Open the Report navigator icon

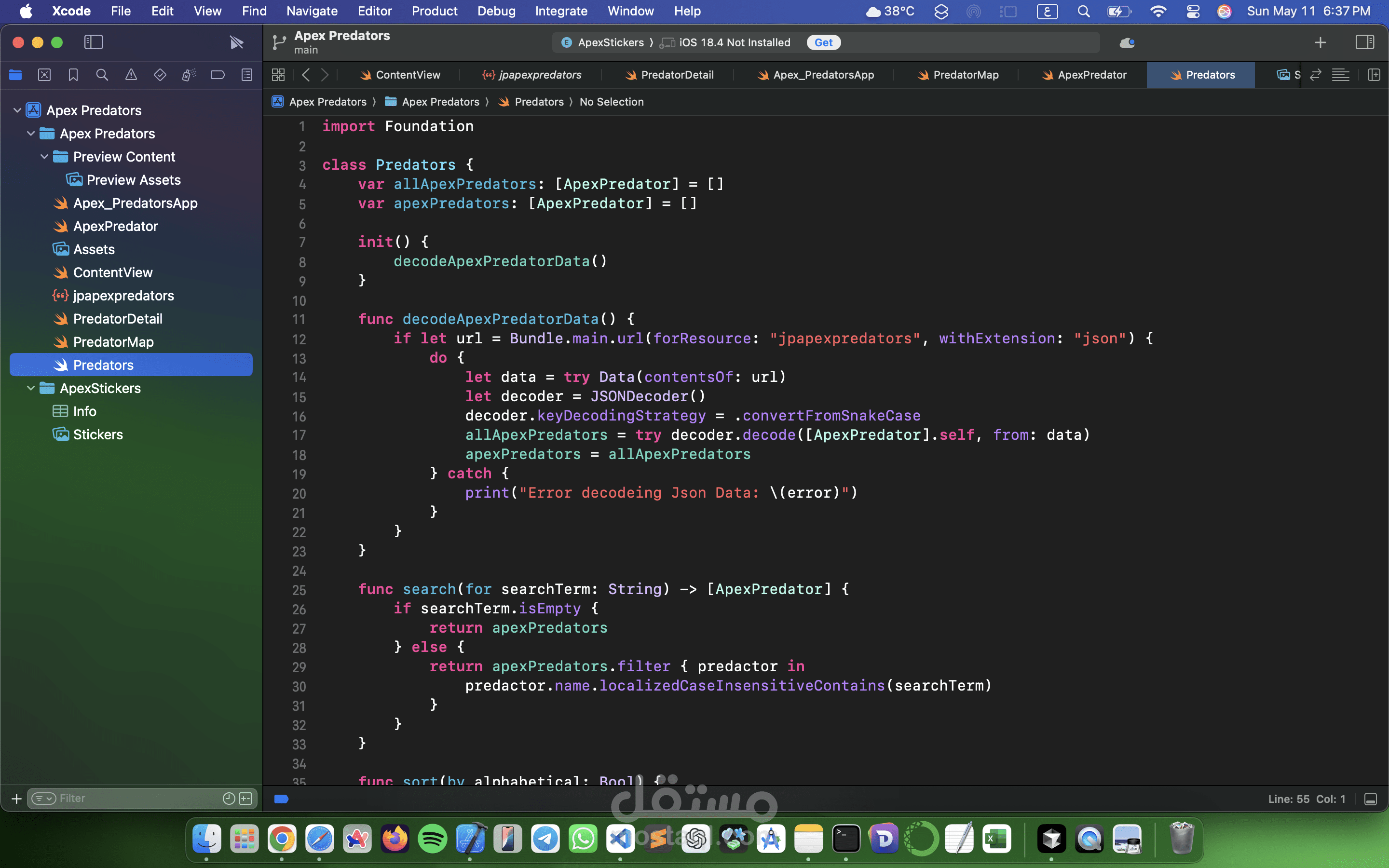tap(247, 75)
